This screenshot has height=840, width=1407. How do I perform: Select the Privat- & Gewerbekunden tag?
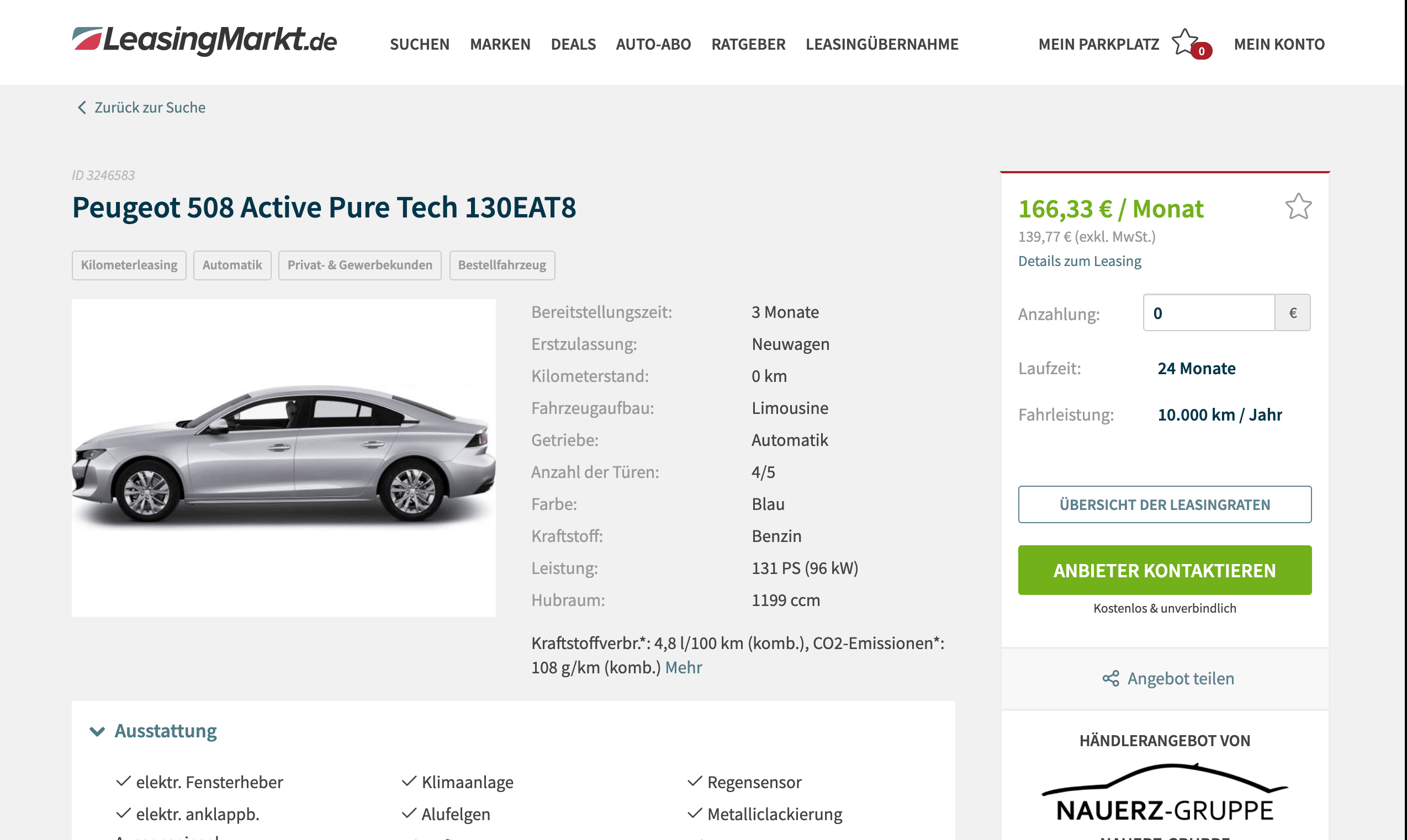tap(359, 265)
